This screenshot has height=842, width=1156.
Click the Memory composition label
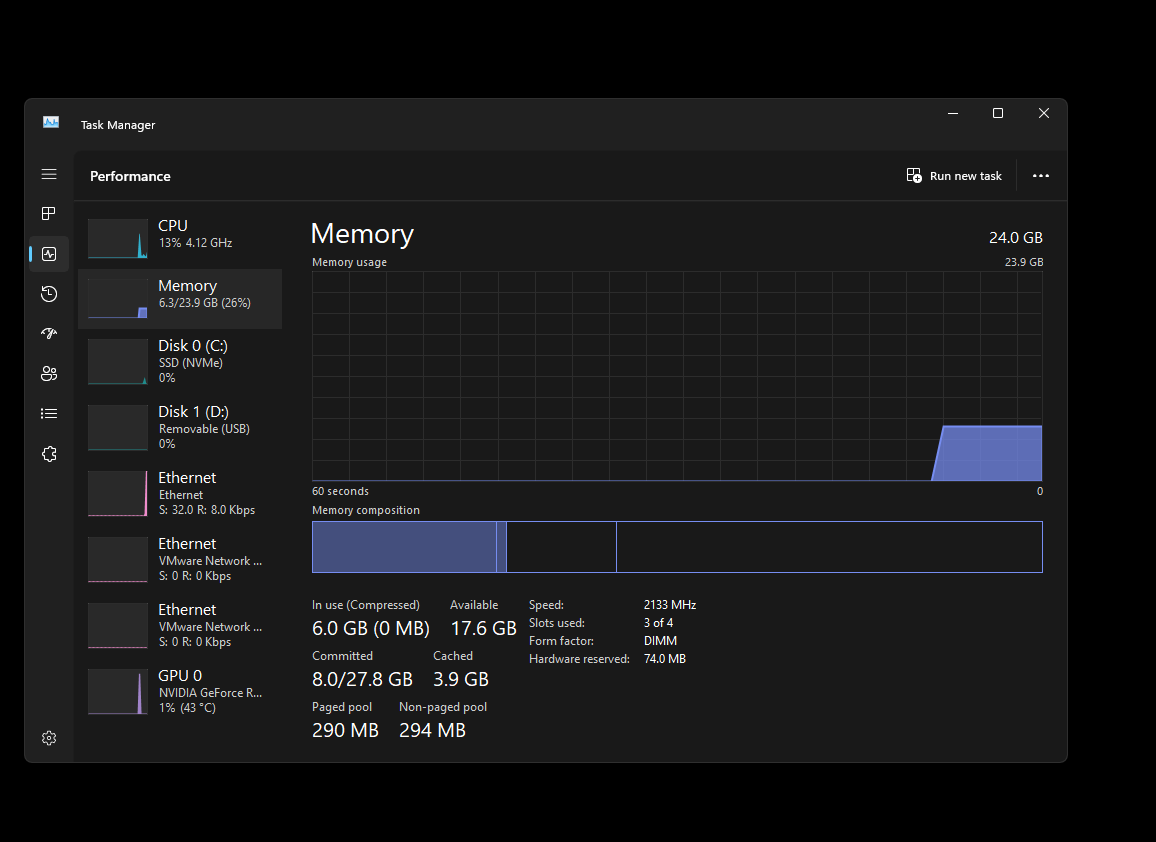[366, 510]
